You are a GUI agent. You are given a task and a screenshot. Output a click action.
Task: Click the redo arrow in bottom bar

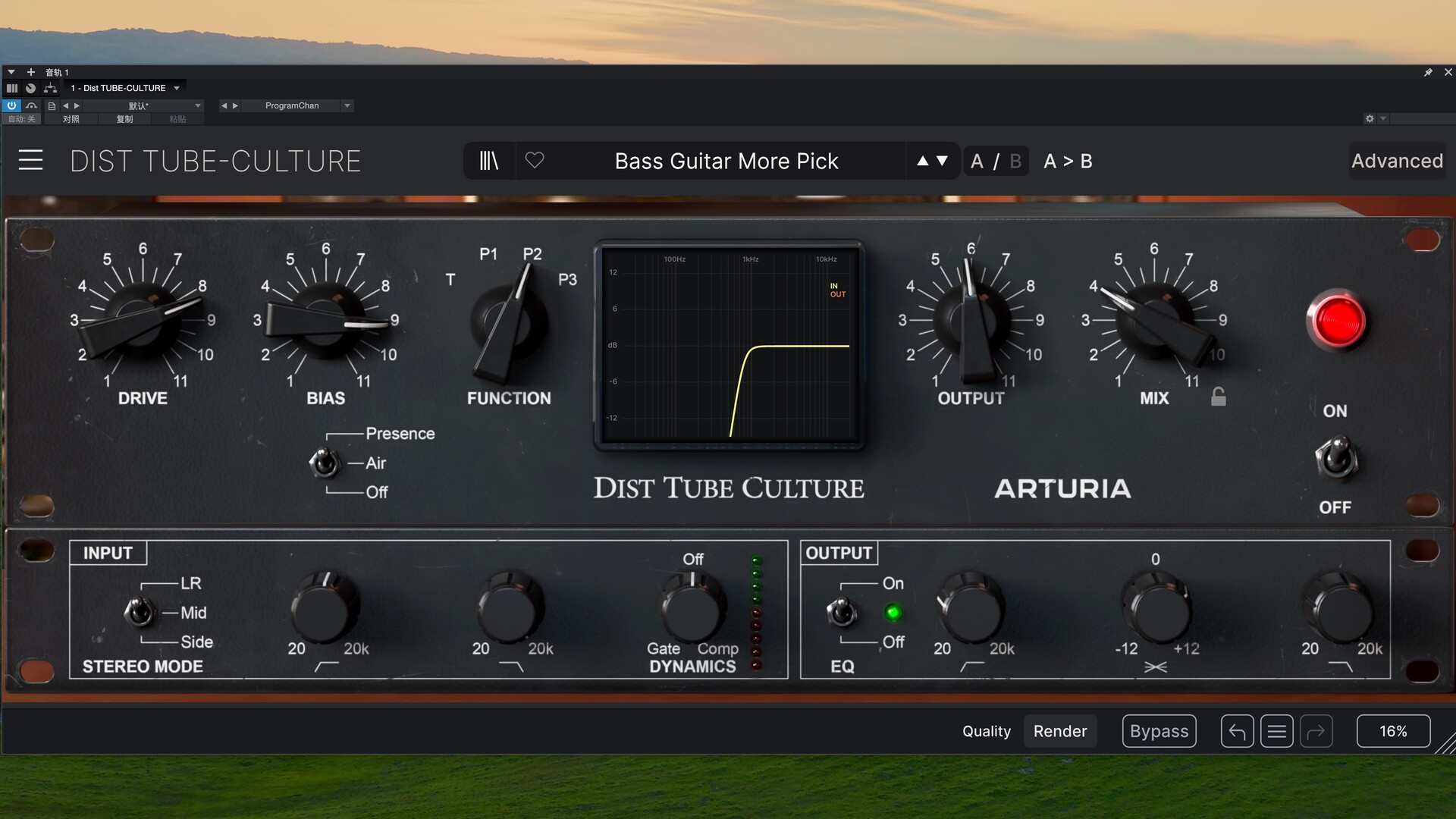pos(1316,731)
